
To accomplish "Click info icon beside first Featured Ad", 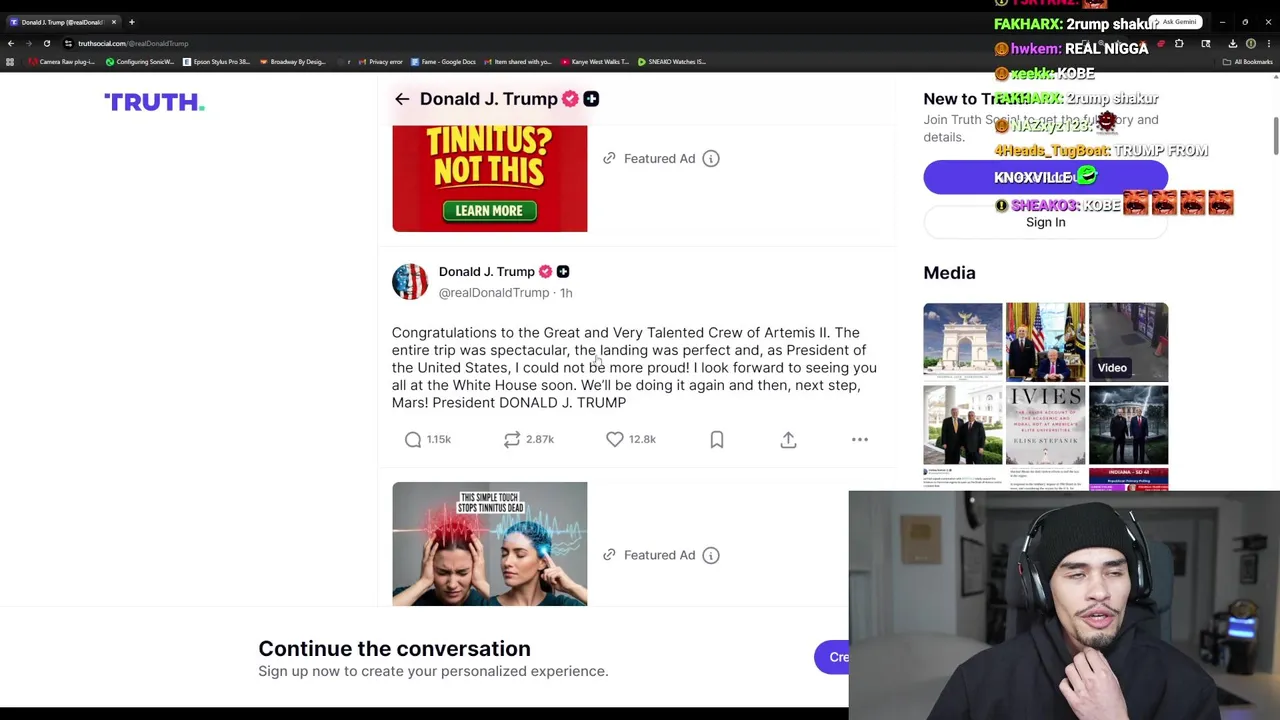I will coord(711,158).
